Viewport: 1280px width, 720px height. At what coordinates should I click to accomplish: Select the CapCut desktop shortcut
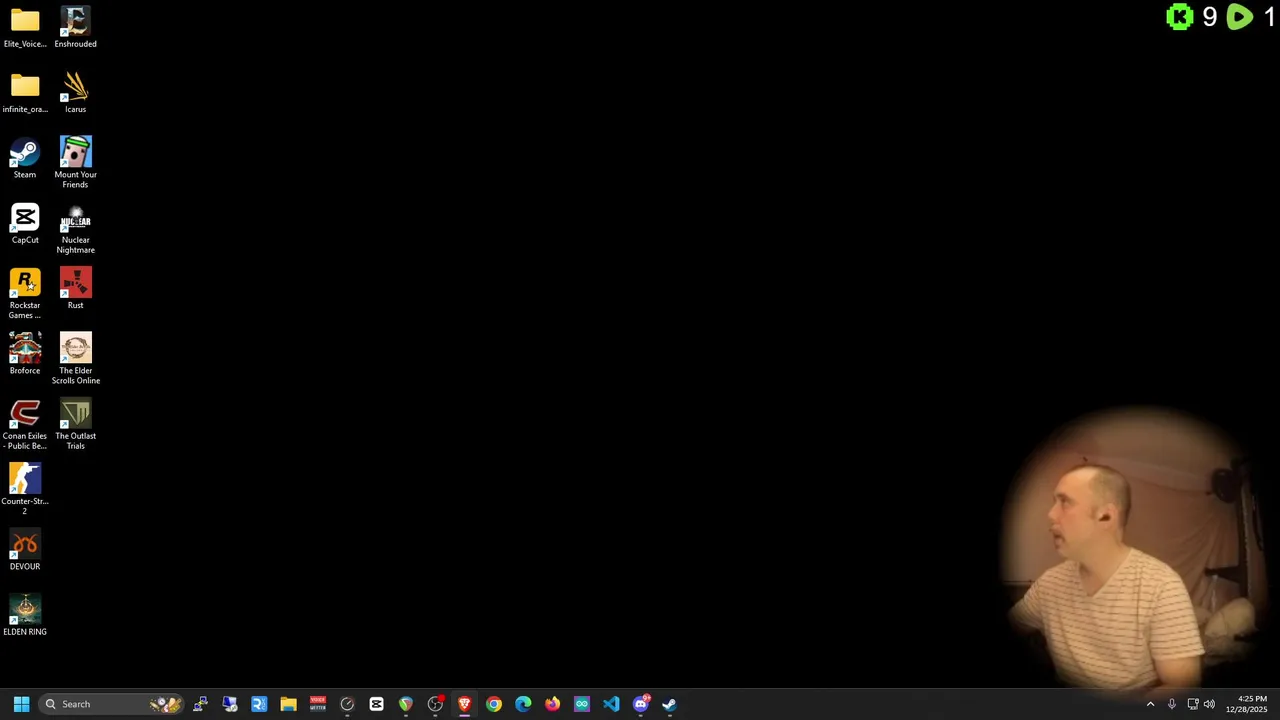pyautogui.click(x=25, y=223)
